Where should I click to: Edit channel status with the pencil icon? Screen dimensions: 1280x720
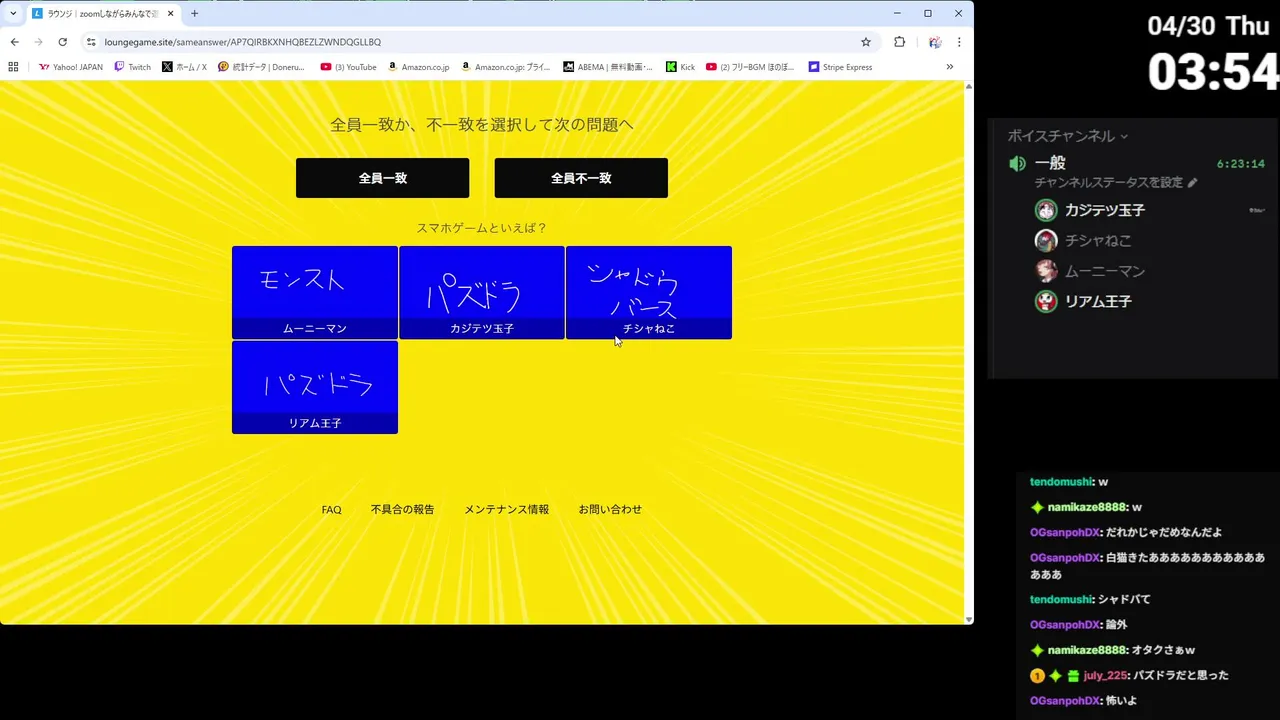(1192, 183)
